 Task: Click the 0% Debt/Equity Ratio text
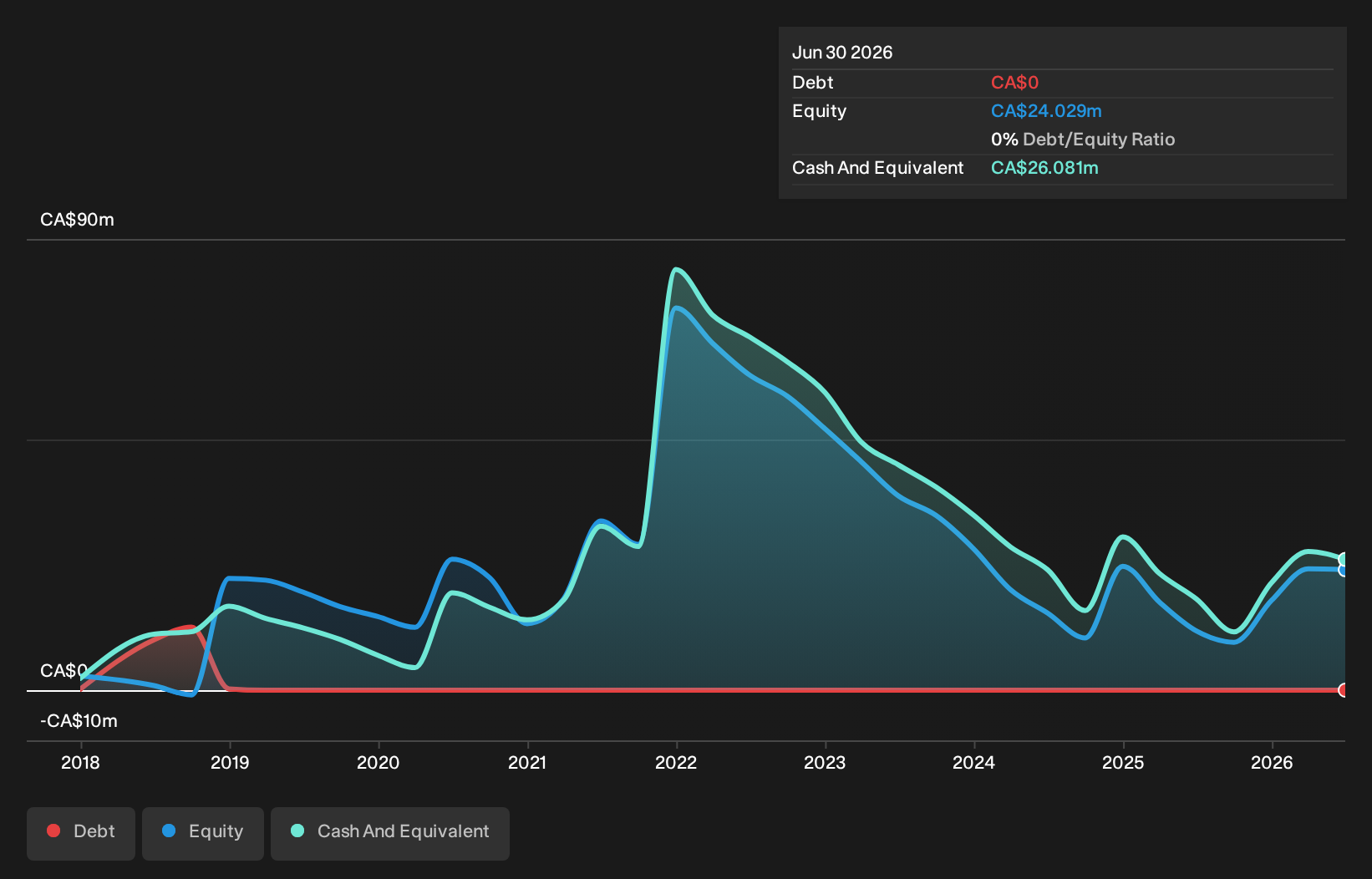(1083, 140)
